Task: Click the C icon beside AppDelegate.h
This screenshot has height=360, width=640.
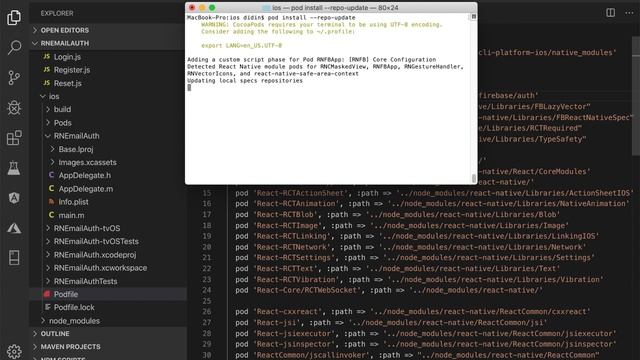Action: [51, 175]
